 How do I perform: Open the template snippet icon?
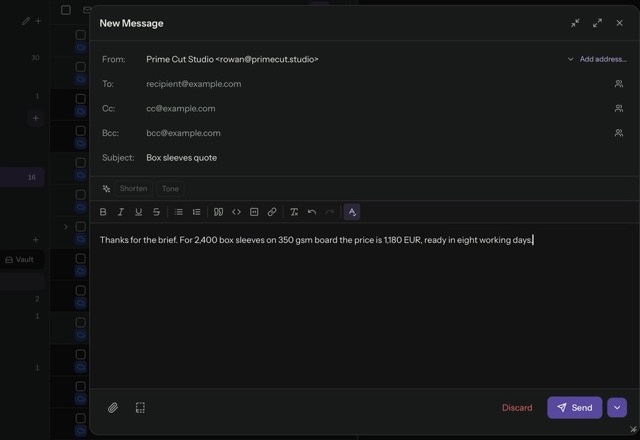coord(140,407)
